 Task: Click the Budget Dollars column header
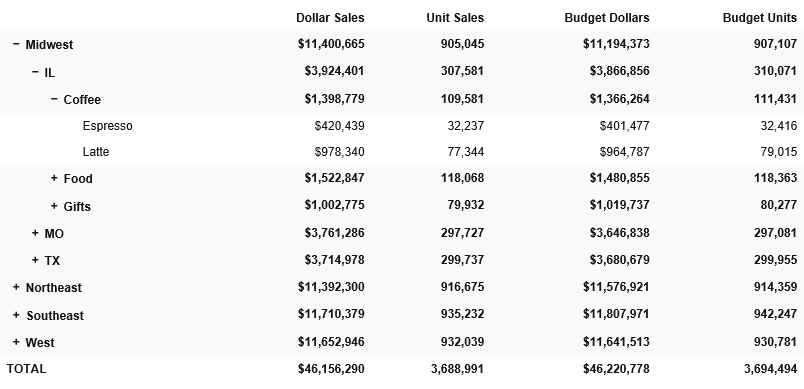(607, 18)
